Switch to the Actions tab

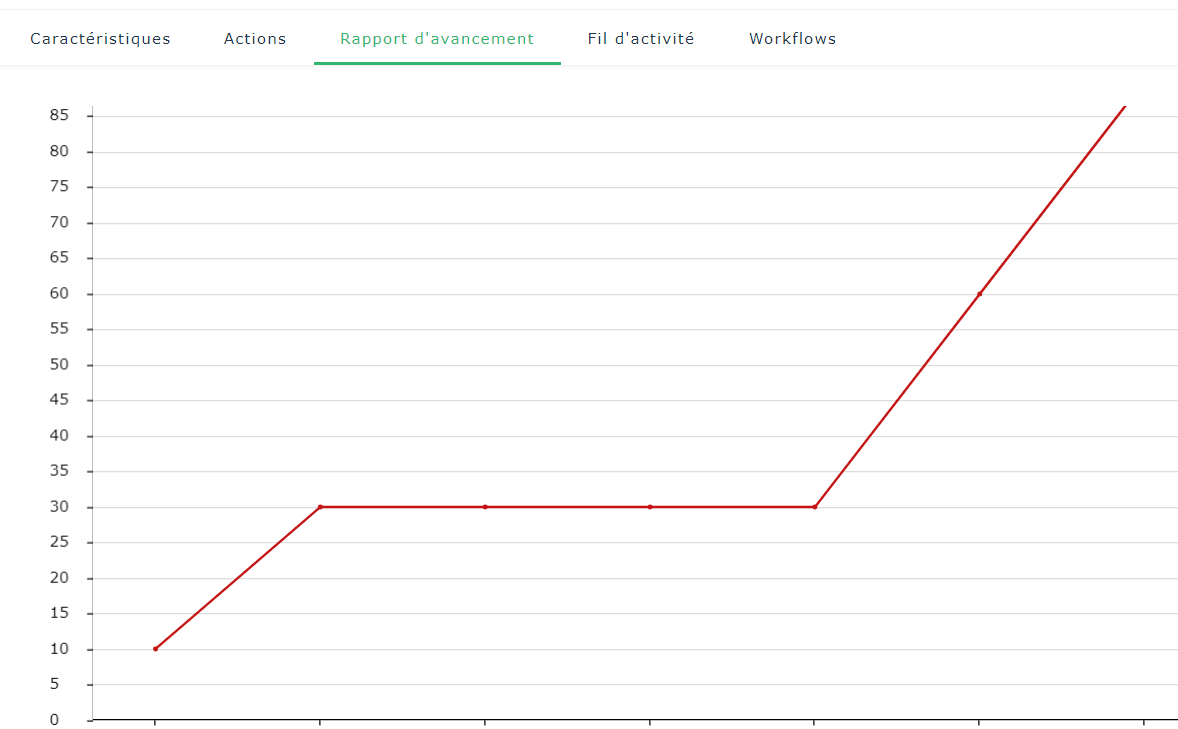(x=255, y=39)
